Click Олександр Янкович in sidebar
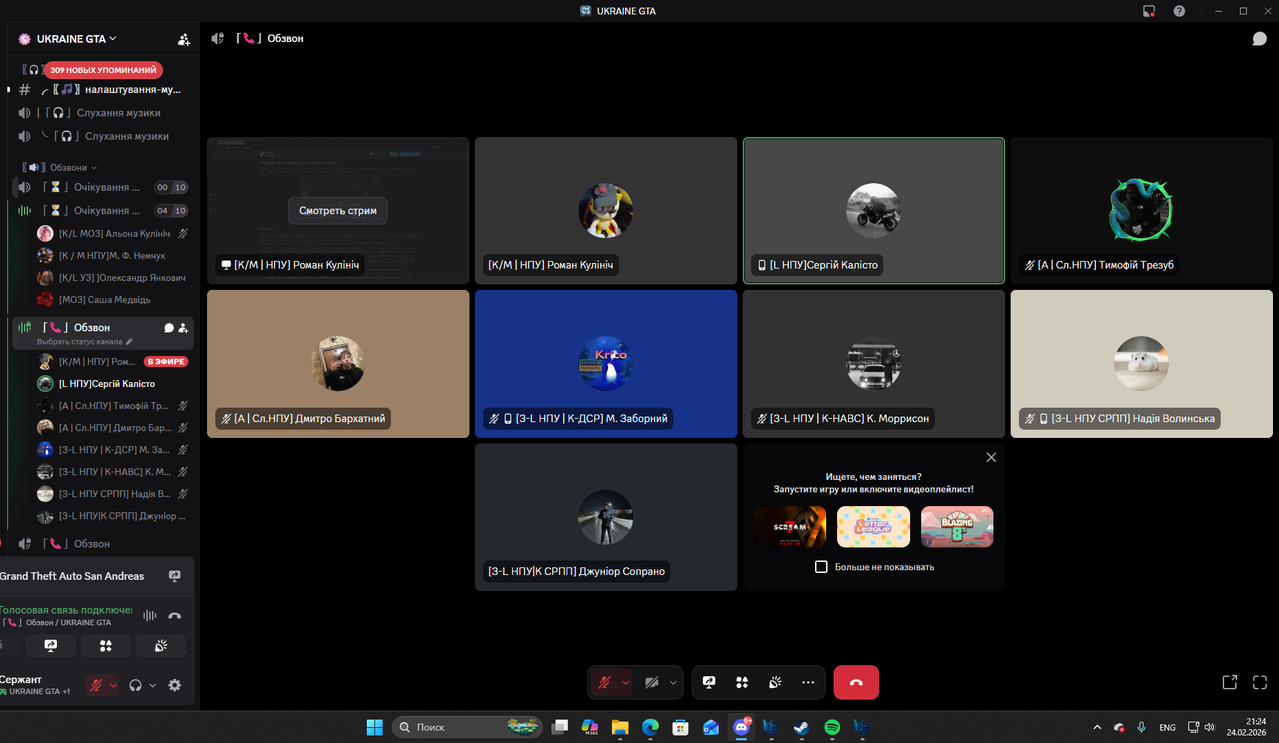The image size is (1279, 743). pyautogui.click(x=112, y=278)
